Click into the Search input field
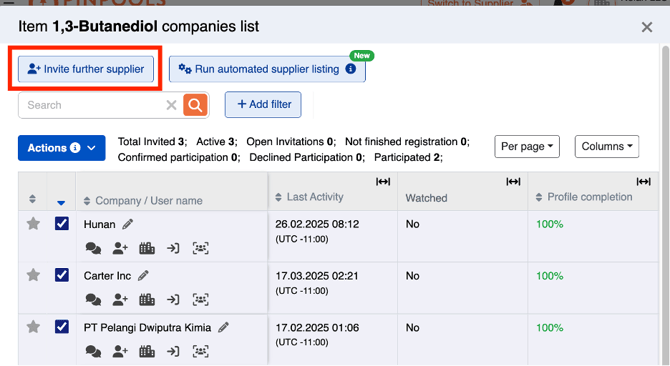Image resolution: width=670 pixels, height=366 pixels. (94, 105)
